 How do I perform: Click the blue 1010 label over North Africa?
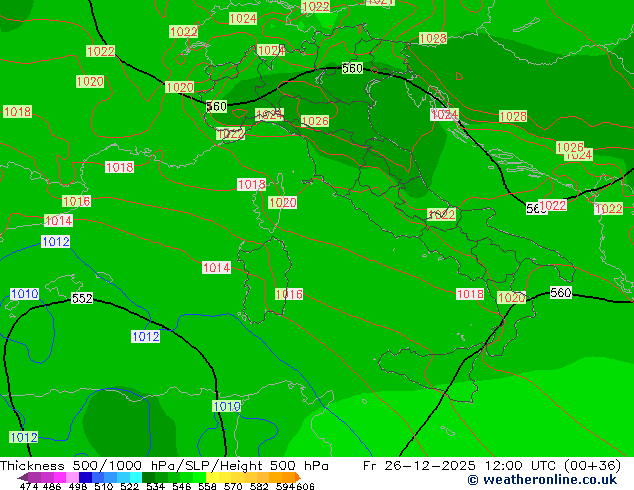pyautogui.click(x=226, y=406)
